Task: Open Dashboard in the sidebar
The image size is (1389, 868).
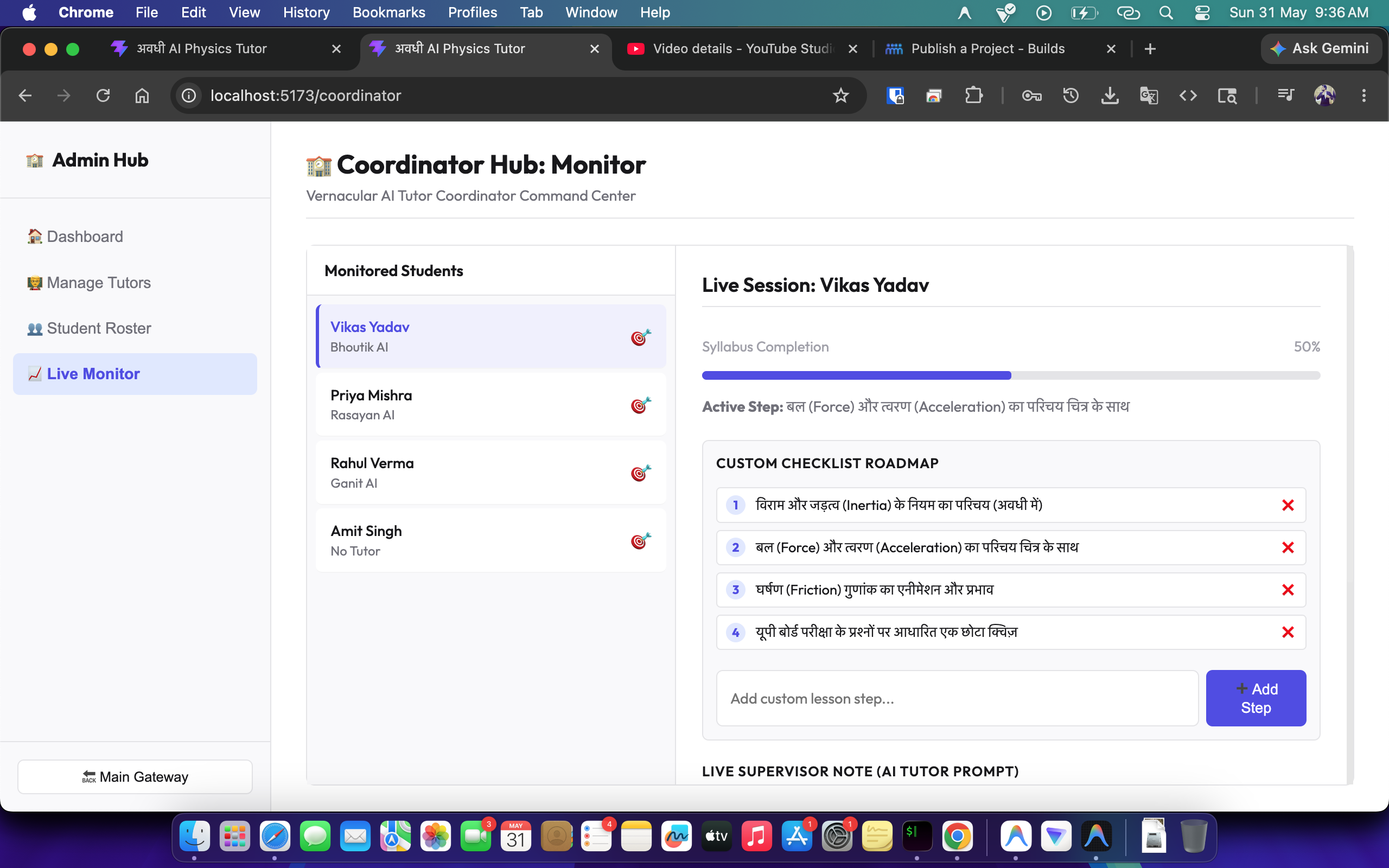Action: [135, 237]
